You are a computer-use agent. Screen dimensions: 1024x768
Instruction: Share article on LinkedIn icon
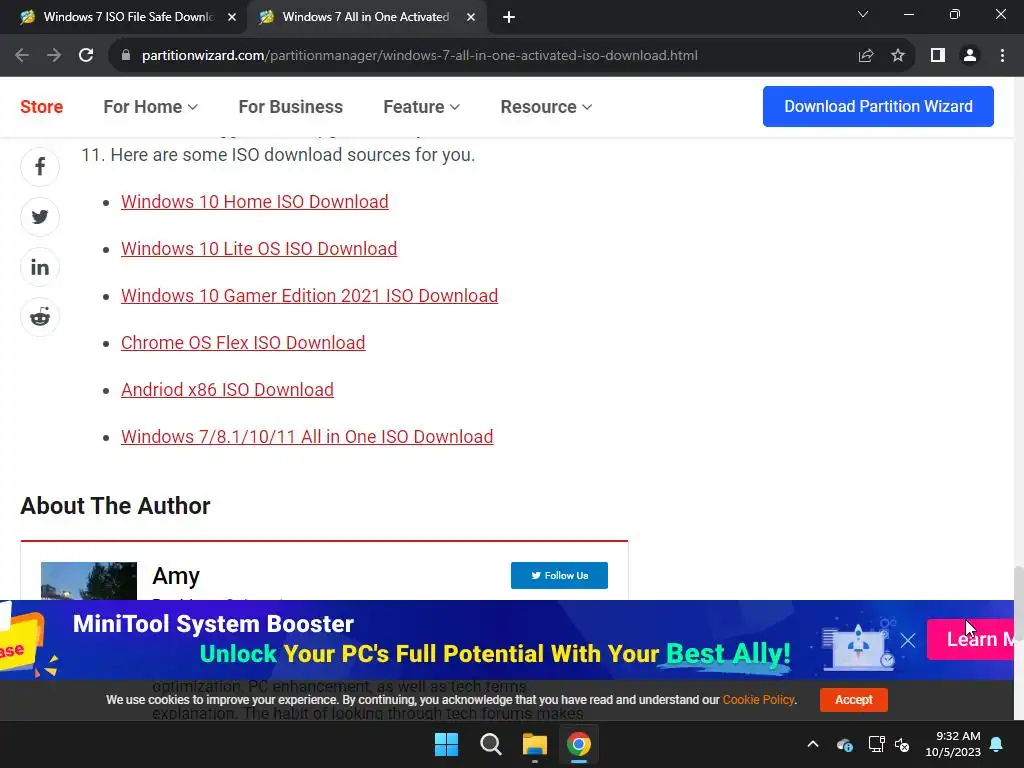coord(40,267)
